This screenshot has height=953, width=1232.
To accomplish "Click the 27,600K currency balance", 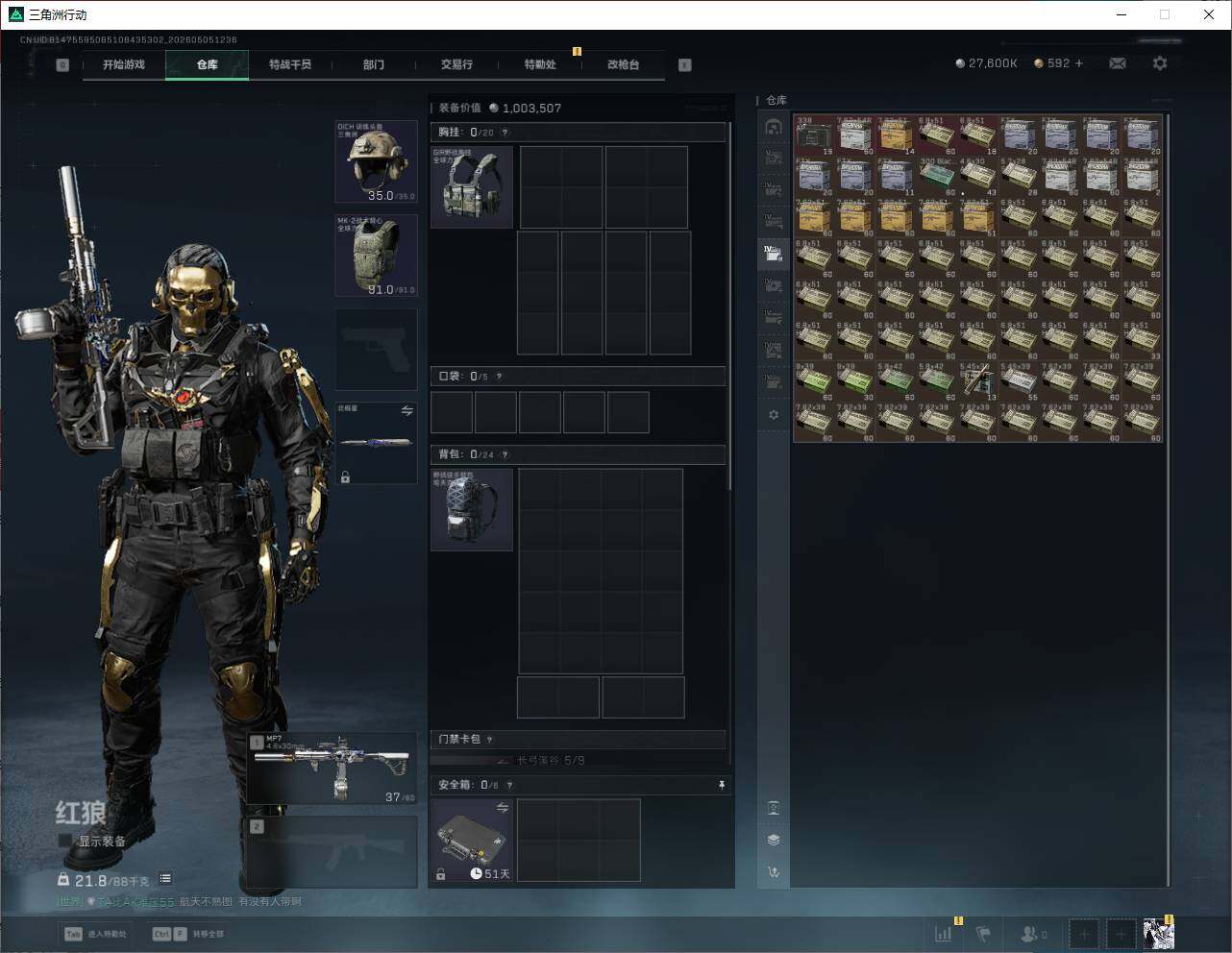I will [x=986, y=63].
